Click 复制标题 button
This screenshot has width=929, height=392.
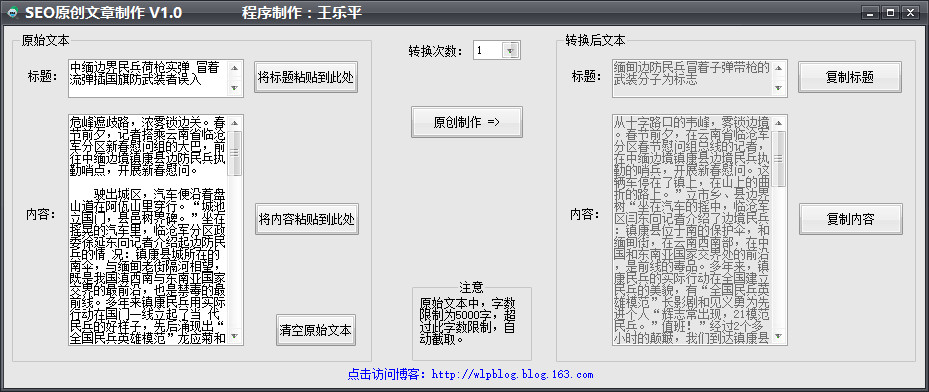pyautogui.click(x=850, y=77)
